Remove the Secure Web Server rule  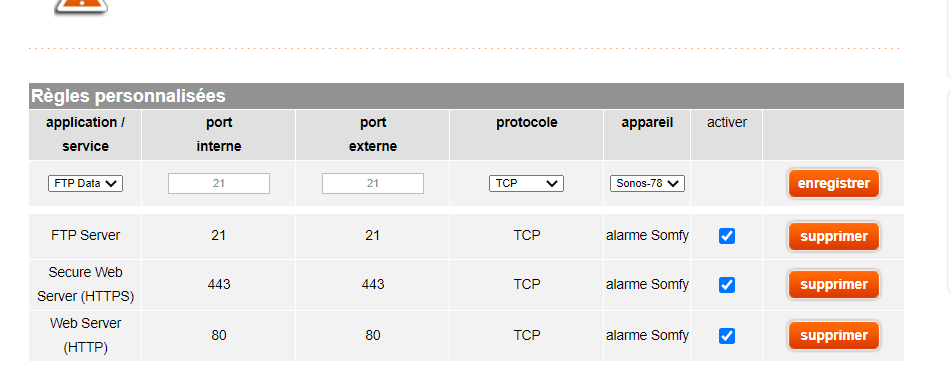point(833,285)
